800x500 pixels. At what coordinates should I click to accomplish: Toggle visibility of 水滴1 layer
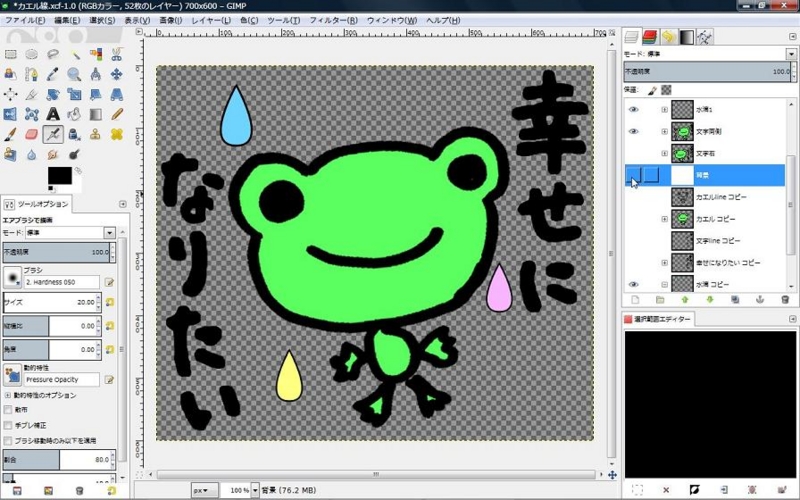[633, 110]
